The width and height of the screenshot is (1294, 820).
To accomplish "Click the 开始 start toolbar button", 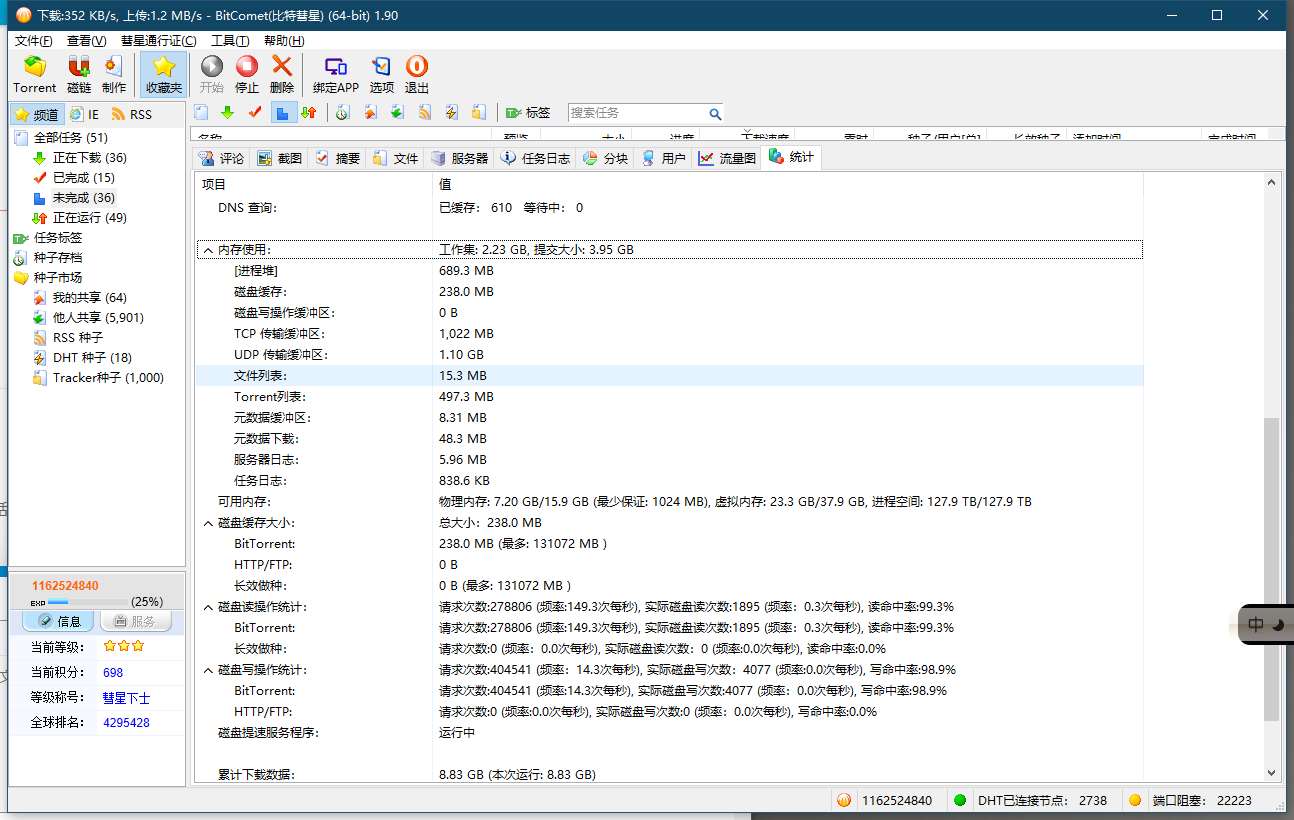I will pyautogui.click(x=212, y=75).
